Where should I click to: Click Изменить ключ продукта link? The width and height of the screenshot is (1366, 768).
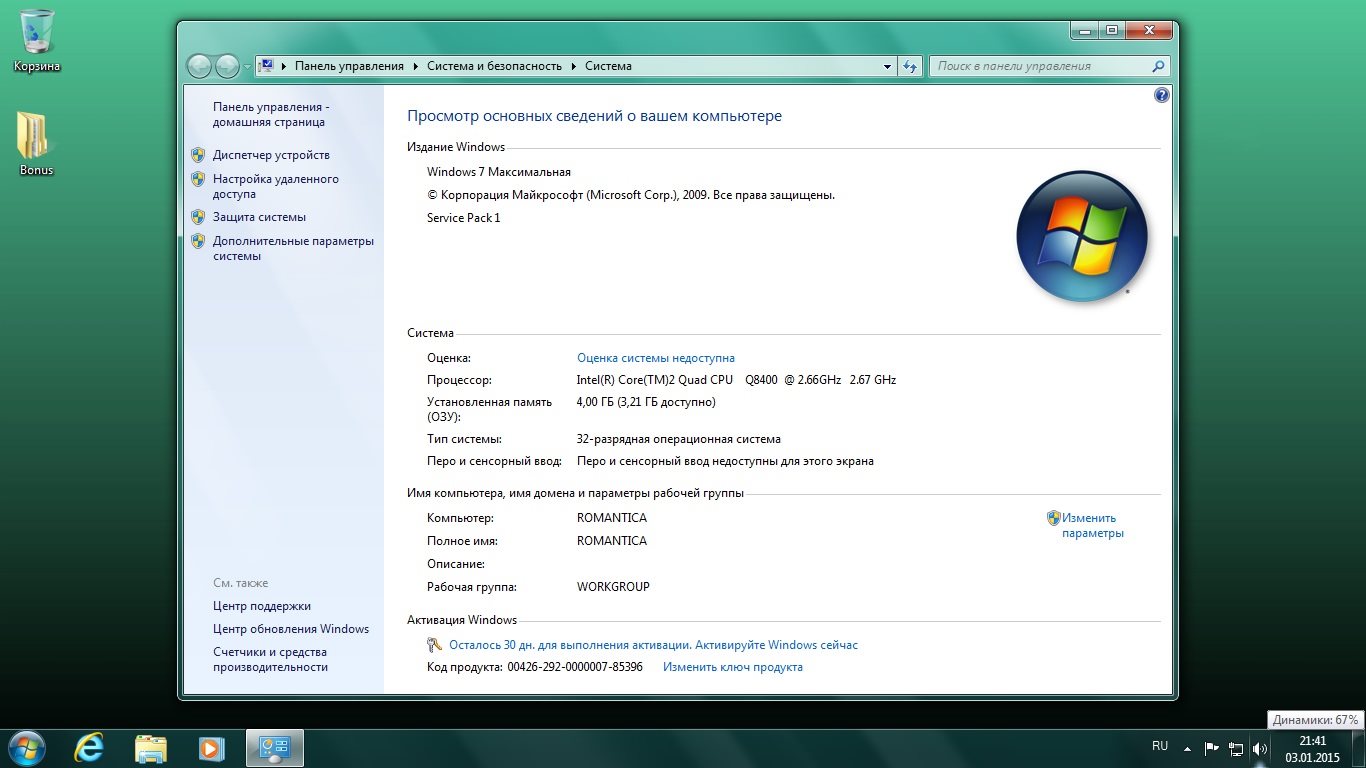[x=733, y=667]
